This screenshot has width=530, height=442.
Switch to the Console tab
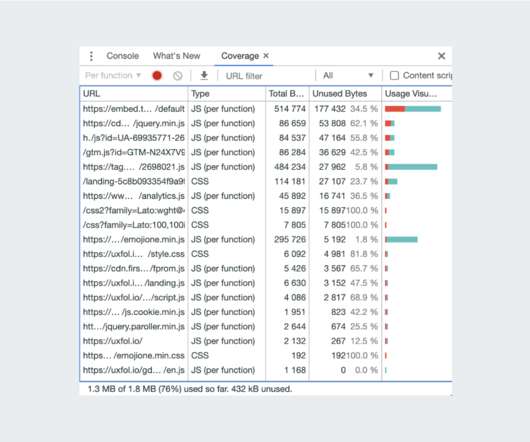click(123, 56)
